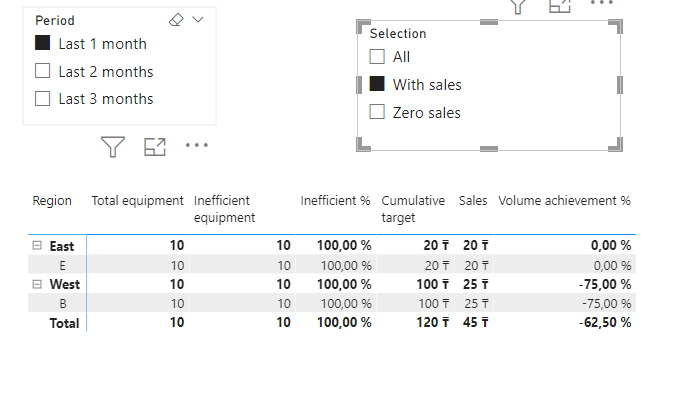Click Selection slicer right edge resize handle
Screen dimensions: 689x396
point(620,85)
